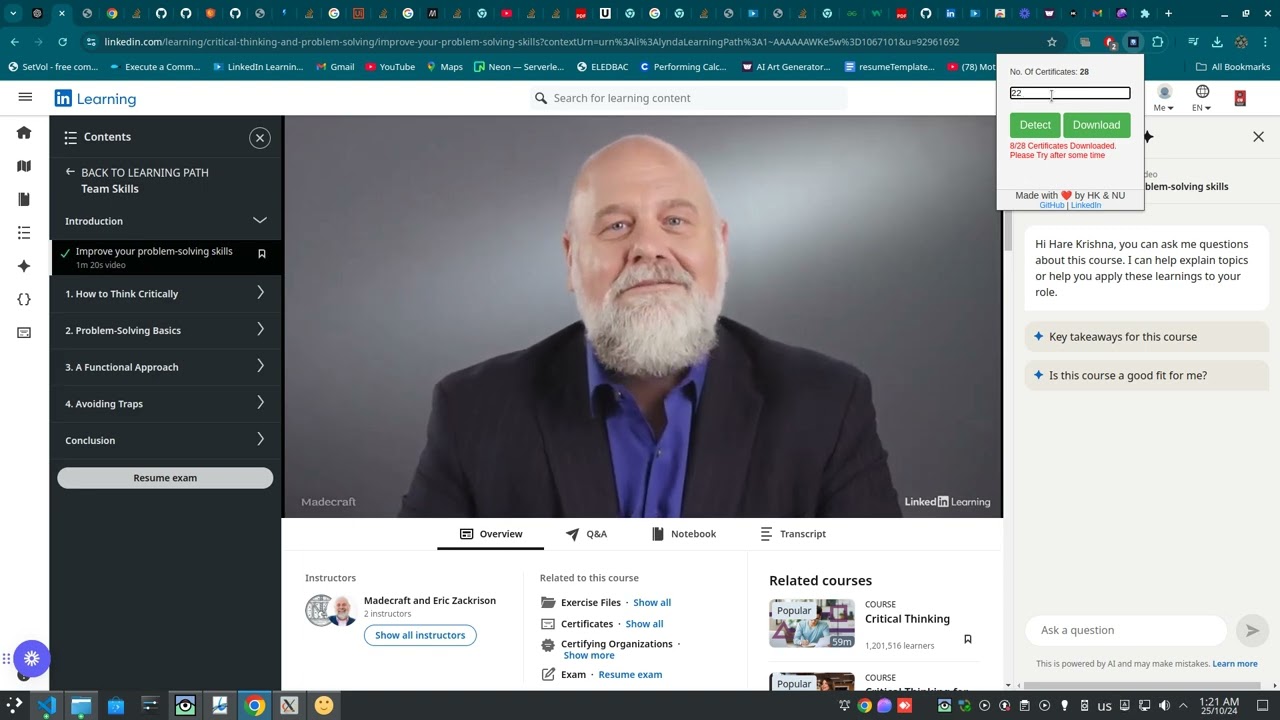Open the Notebook tab
The height and width of the screenshot is (720, 1280).
684,534
